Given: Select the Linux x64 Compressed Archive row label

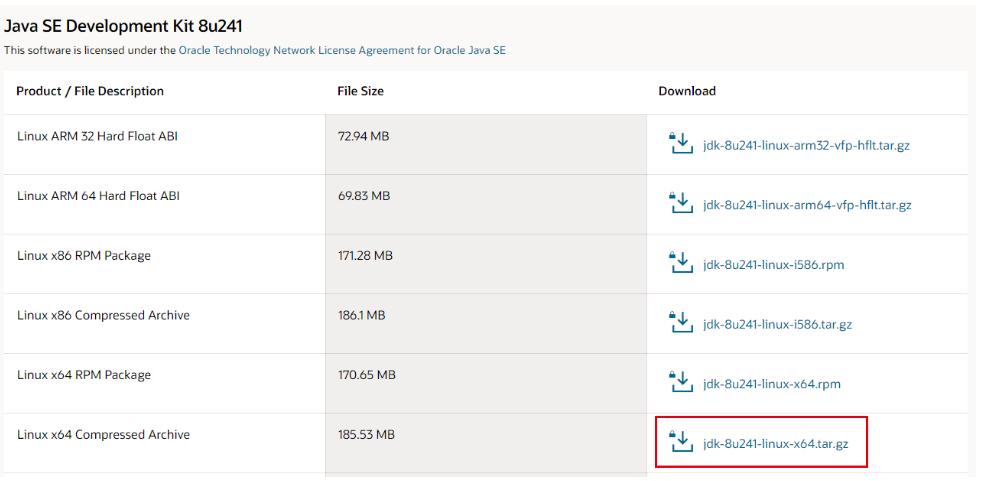Looking at the screenshot, I should [103, 435].
